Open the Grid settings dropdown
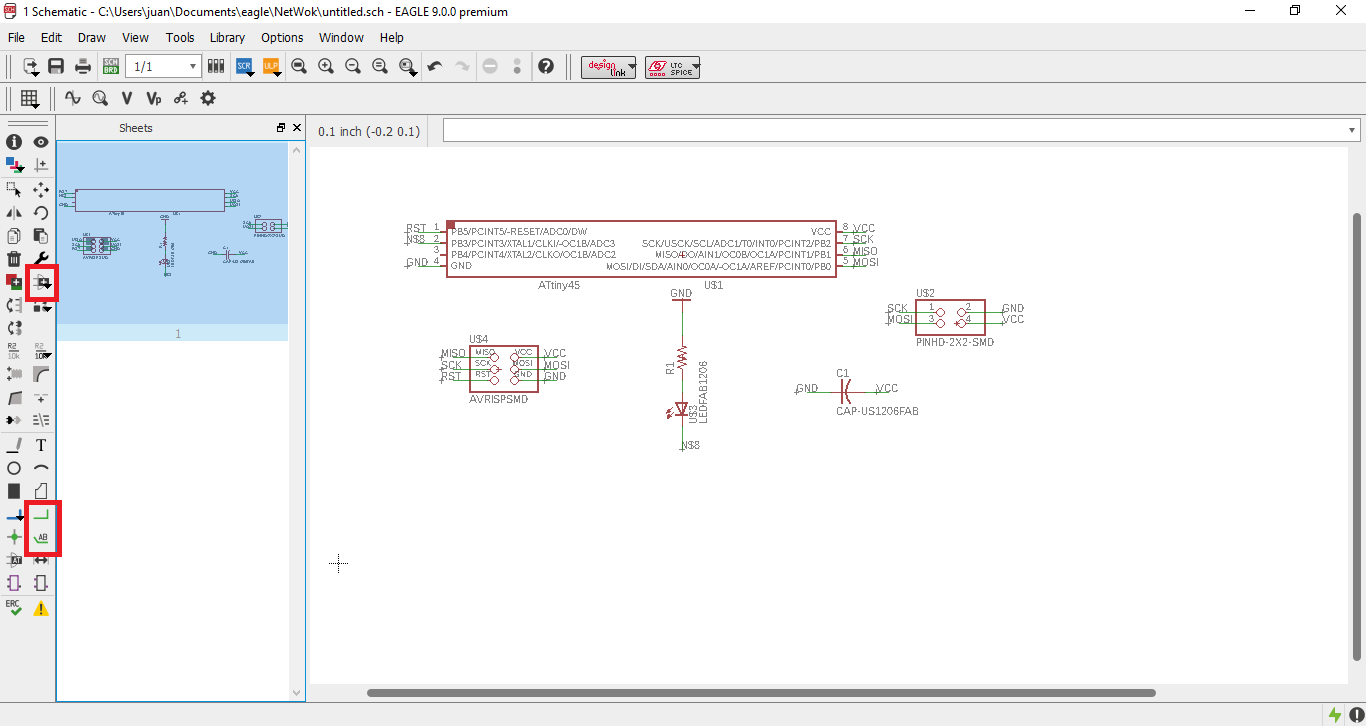Screen dimensions: 1366x726 29,98
